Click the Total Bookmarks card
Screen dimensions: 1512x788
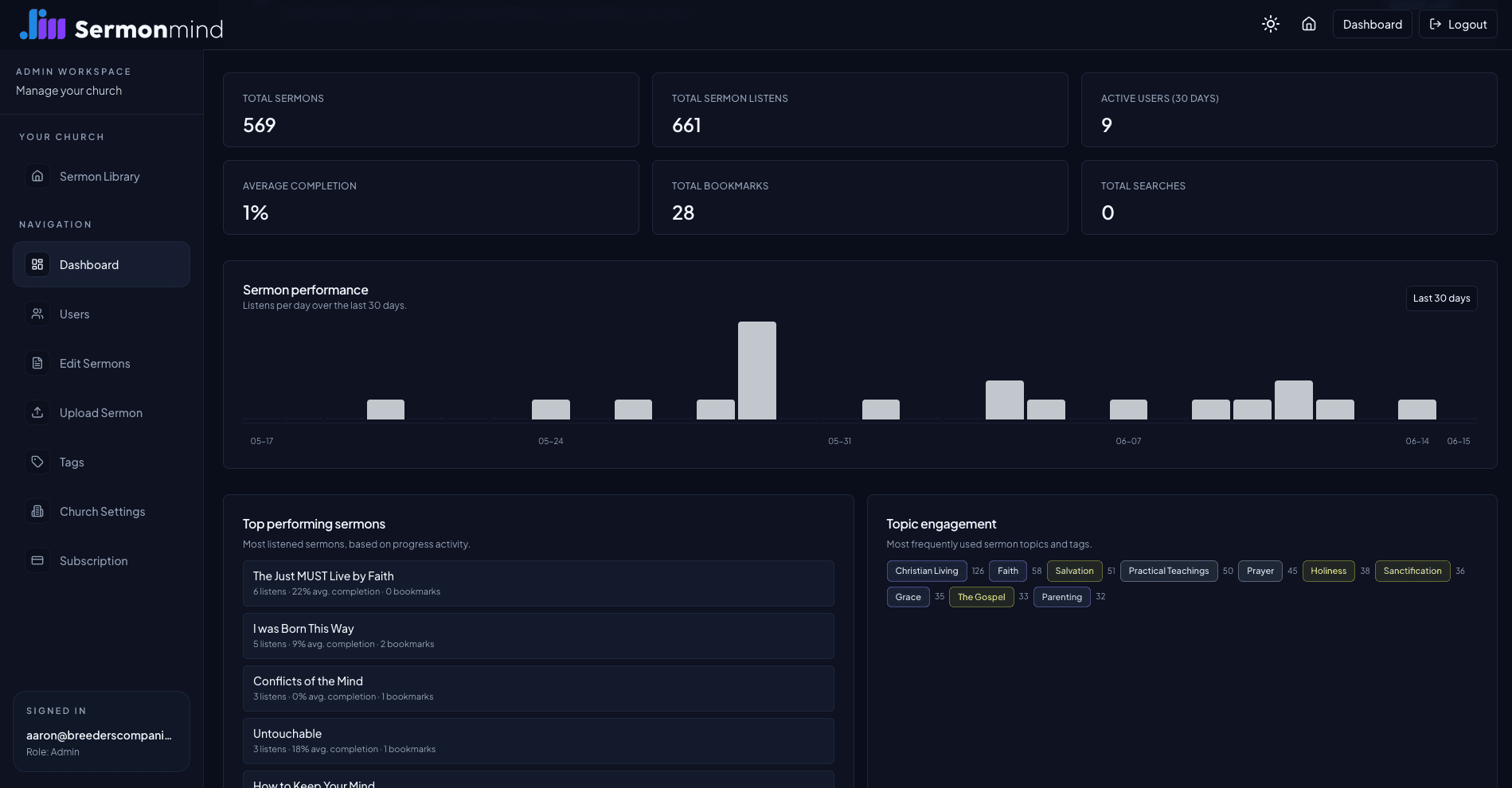[860, 197]
